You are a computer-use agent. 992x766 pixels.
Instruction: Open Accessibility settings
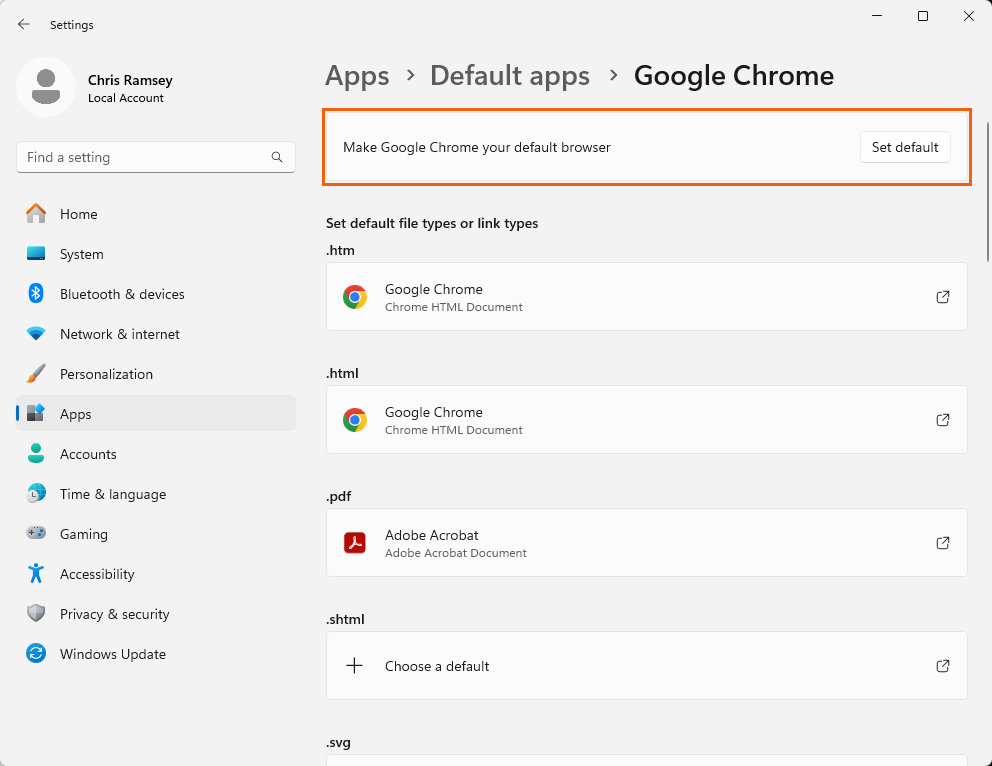[156, 573]
